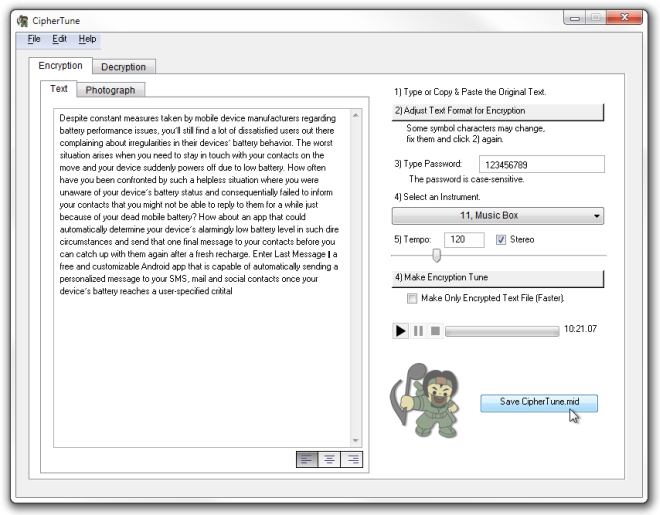Center align the text
The image size is (660, 515).
pyautogui.click(x=329, y=460)
